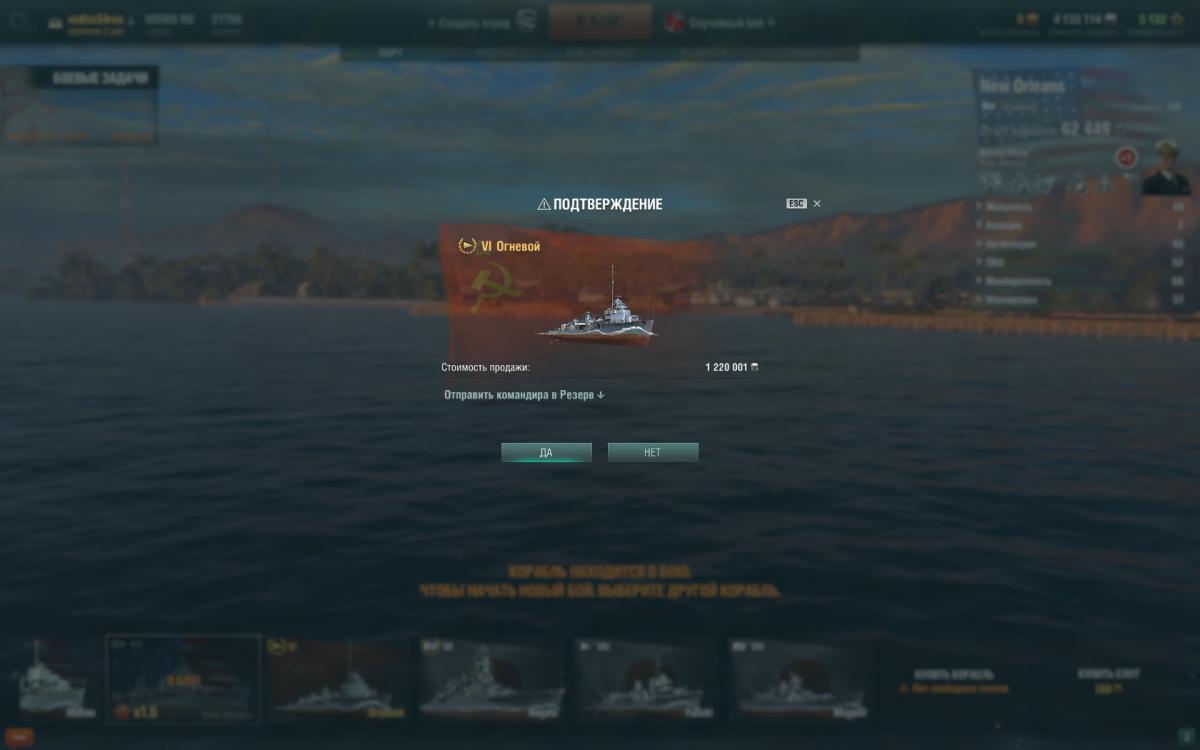Click the commander portrait on right panel
This screenshot has width=1200, height=750.
click(1166, 167)
